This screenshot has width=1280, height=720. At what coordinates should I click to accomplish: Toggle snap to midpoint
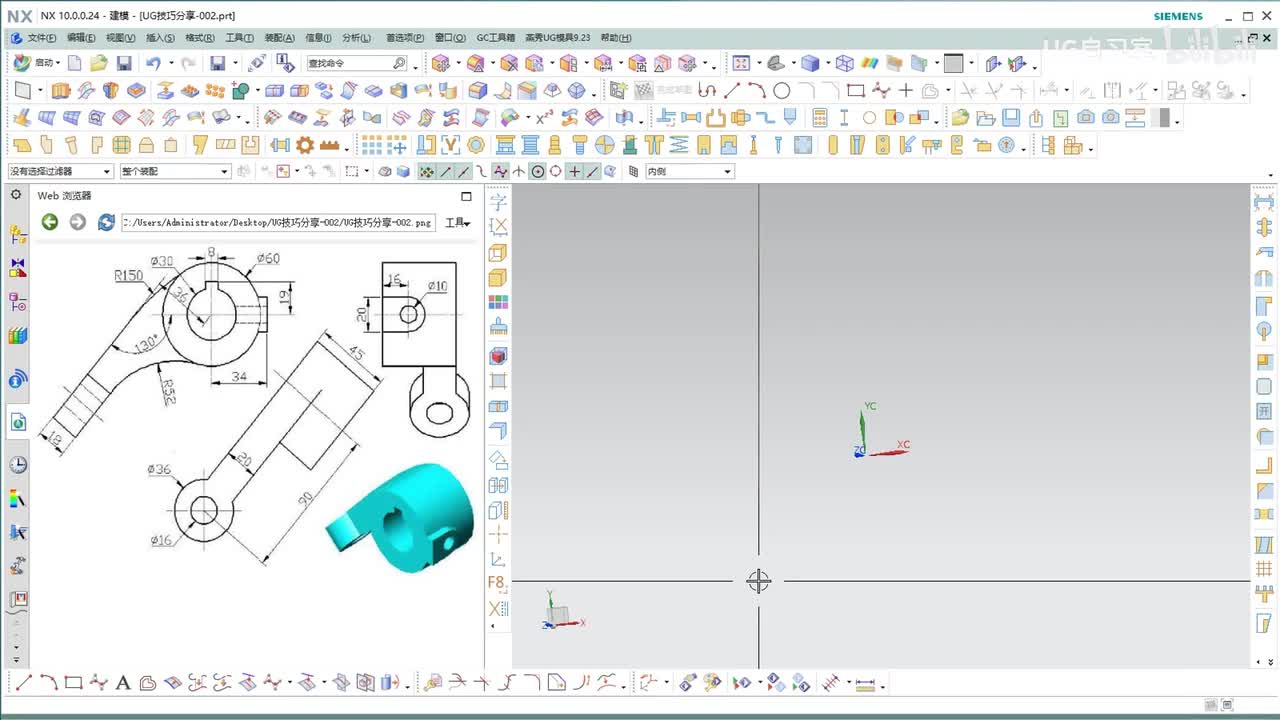(x=464, y=172)
